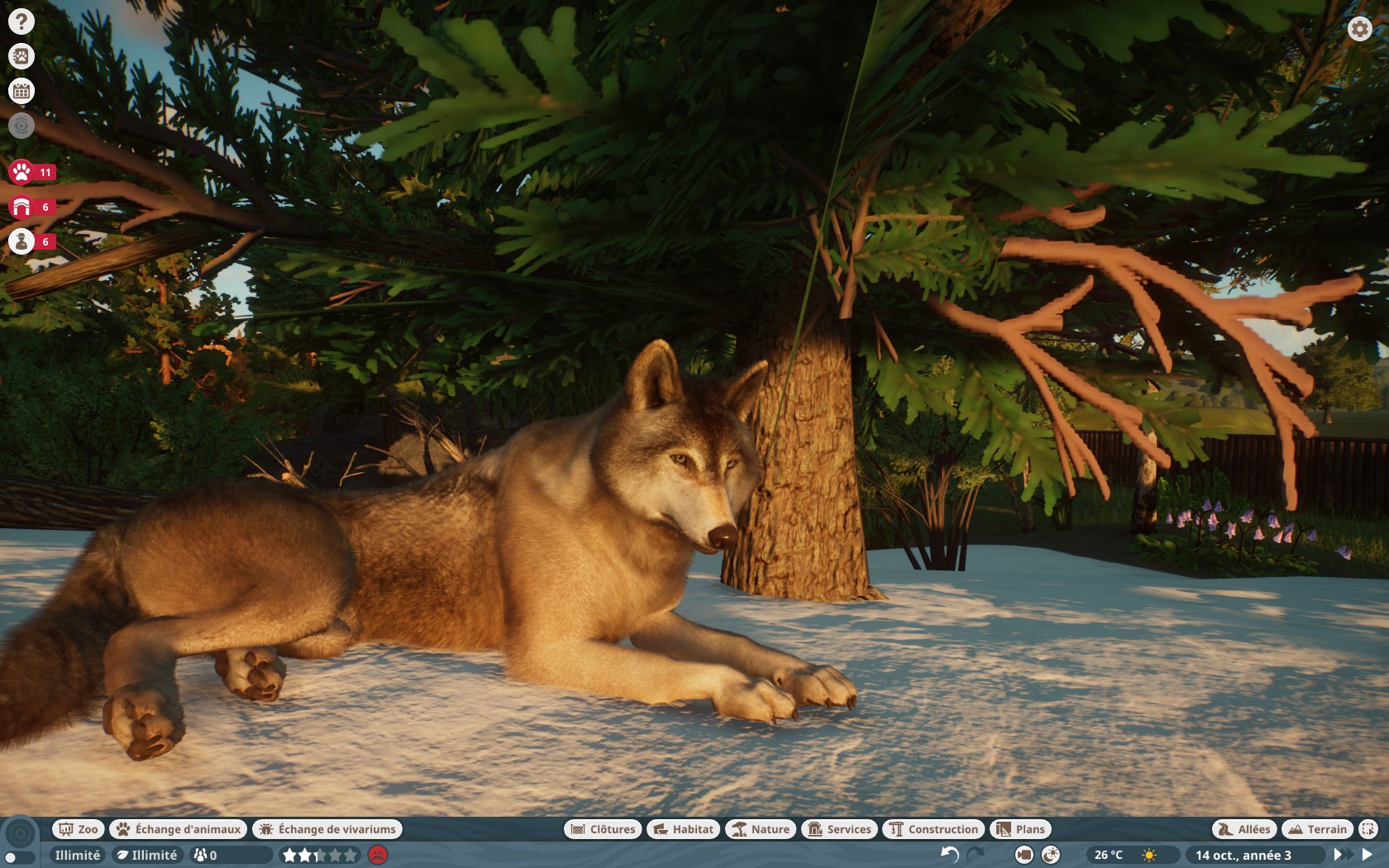Open Échange d'animaux market
1389x868 pixels.
(x=179, y=829)
